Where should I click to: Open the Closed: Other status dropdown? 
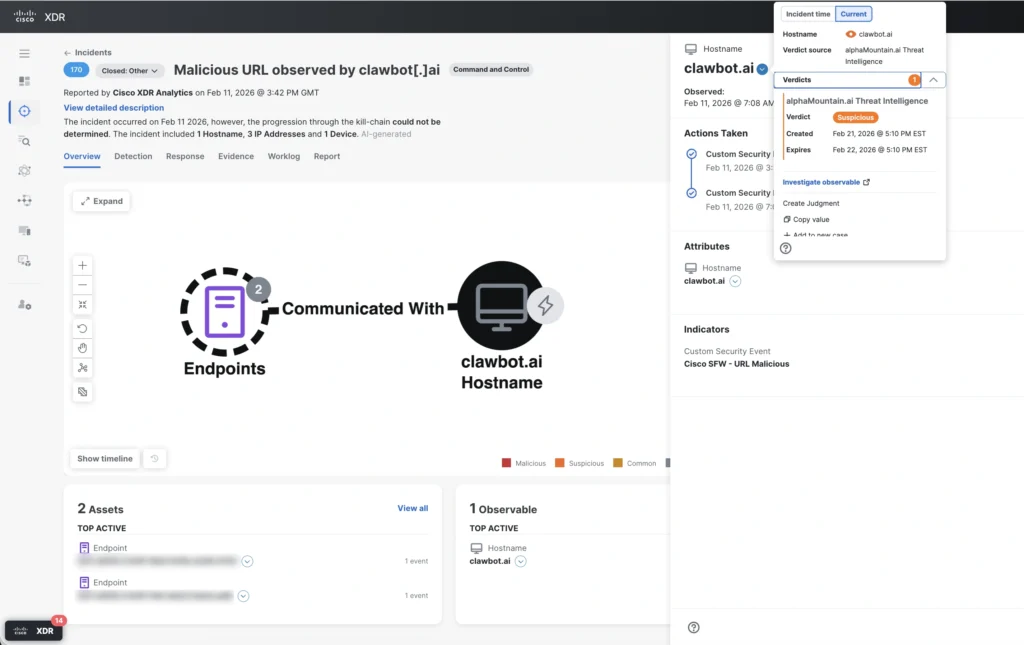(x=130, y=71)
